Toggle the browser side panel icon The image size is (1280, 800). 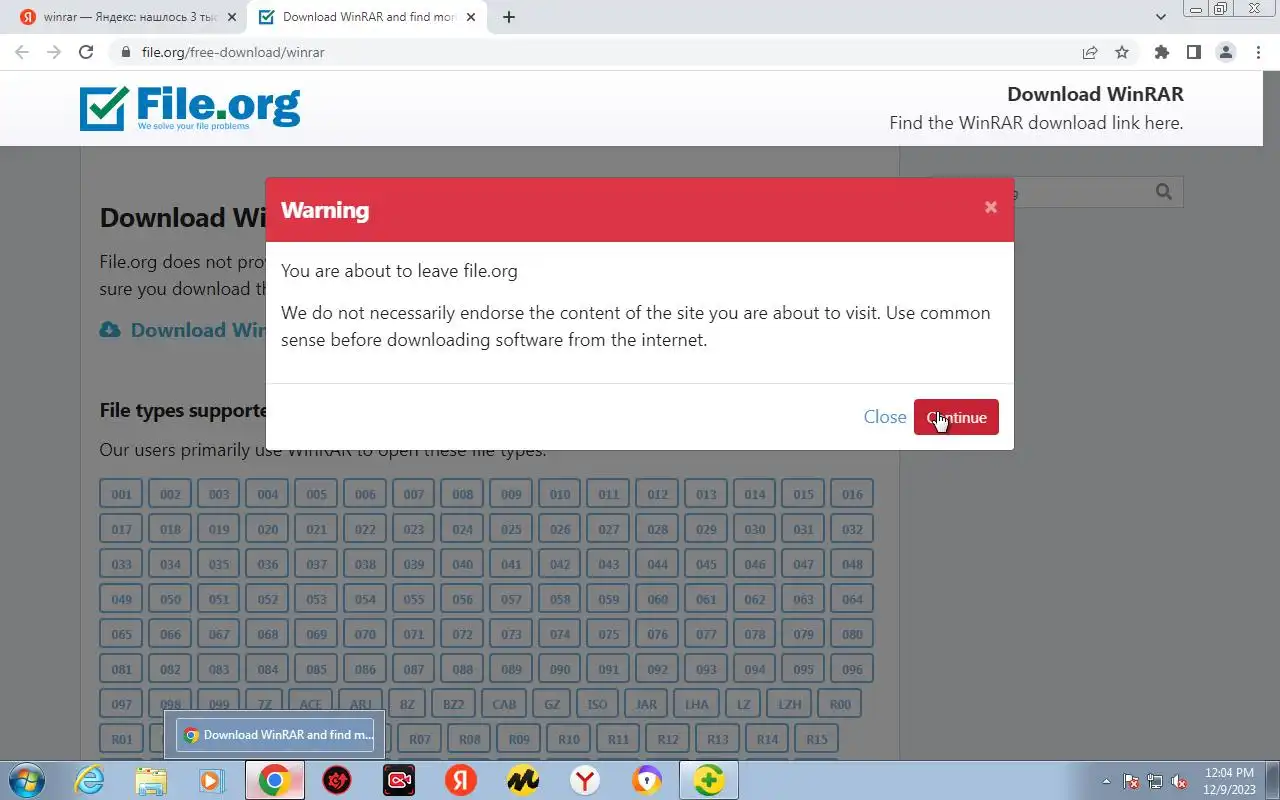[x=1193, y=52]
